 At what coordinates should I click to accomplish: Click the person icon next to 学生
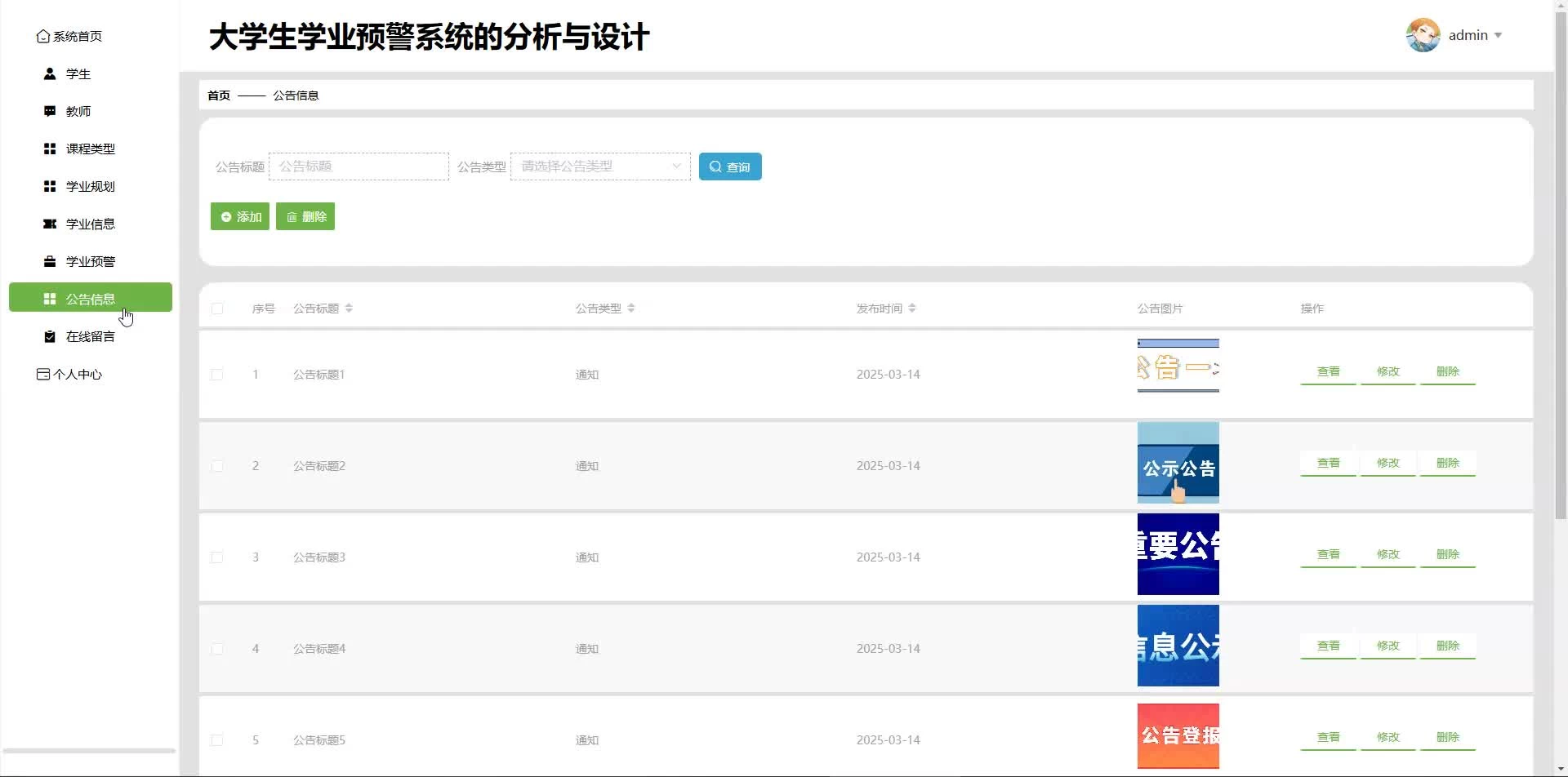[50, 74]
